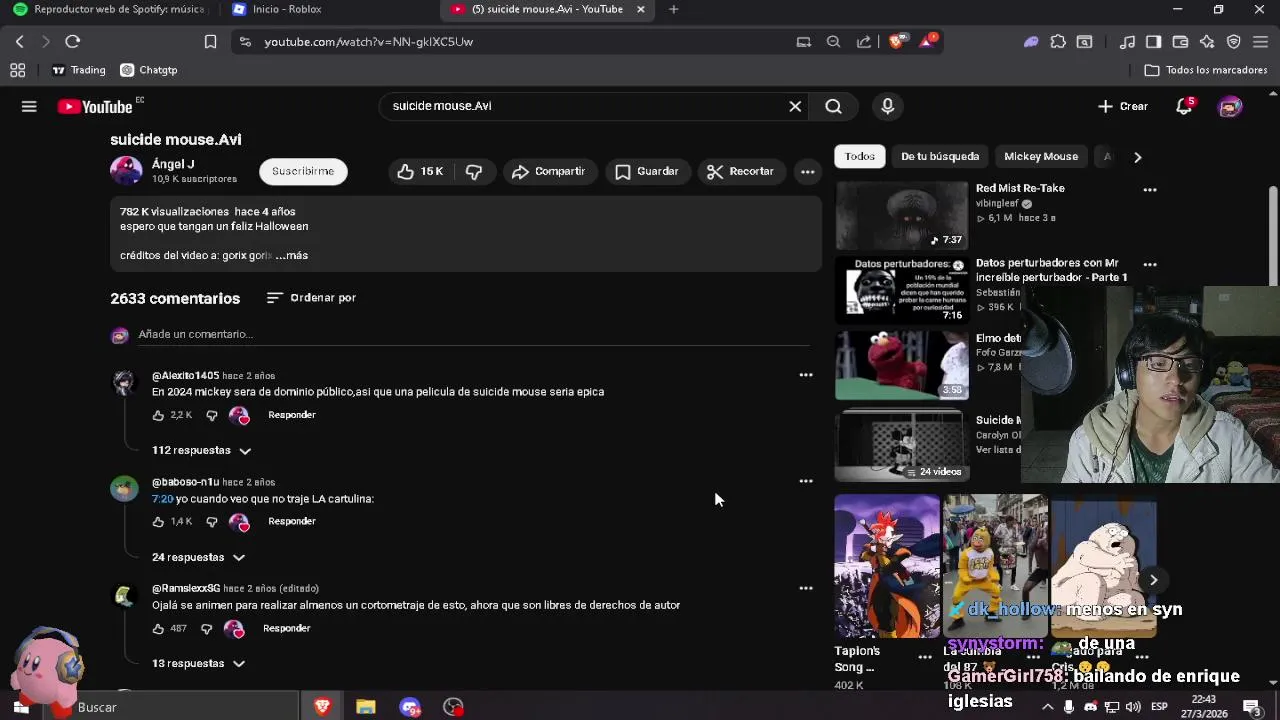Open the Tapion's Song short
This screenshot has height=720, width=1280.
887,566
